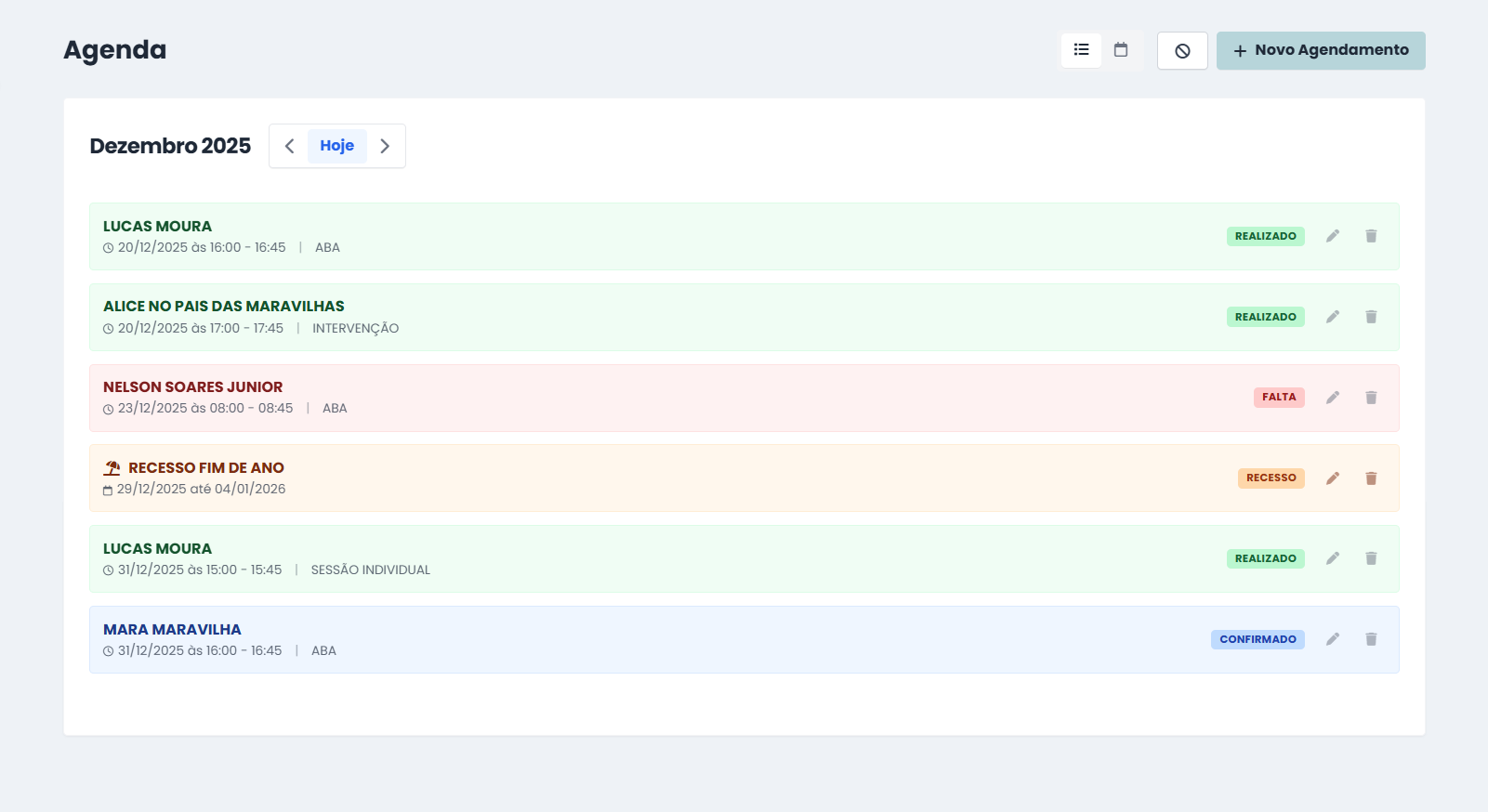Open Mara Maravilha appointment row

[x=651, y=640]
